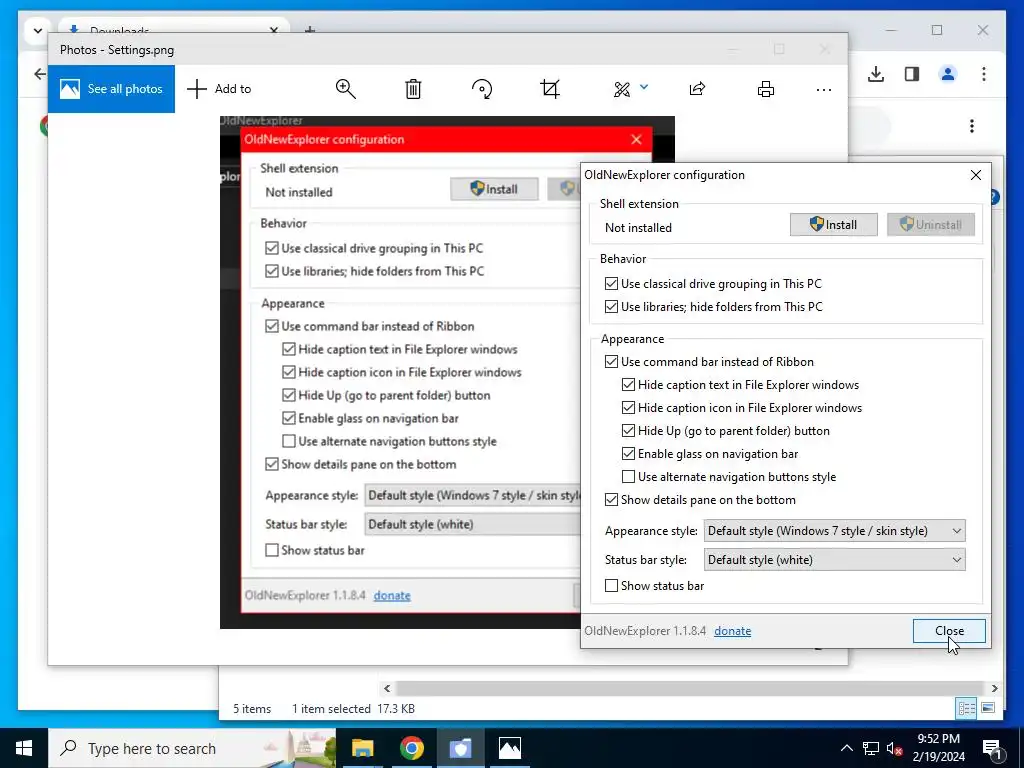1024x768 pixels.
Task: Show hidden system tray icons
Action: [x=846, y=748]
